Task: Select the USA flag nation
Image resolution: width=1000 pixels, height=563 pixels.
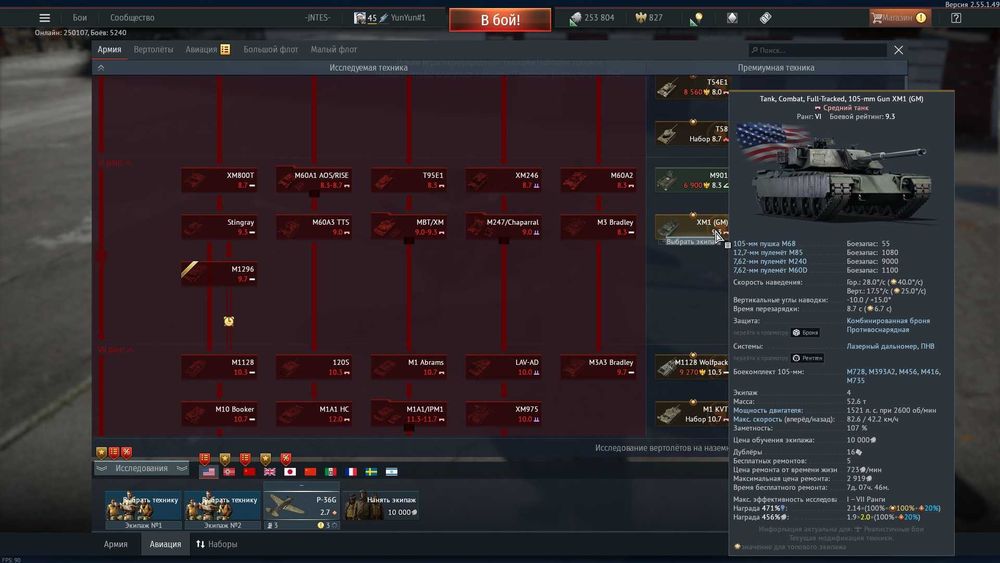Action: pos(209,472)
